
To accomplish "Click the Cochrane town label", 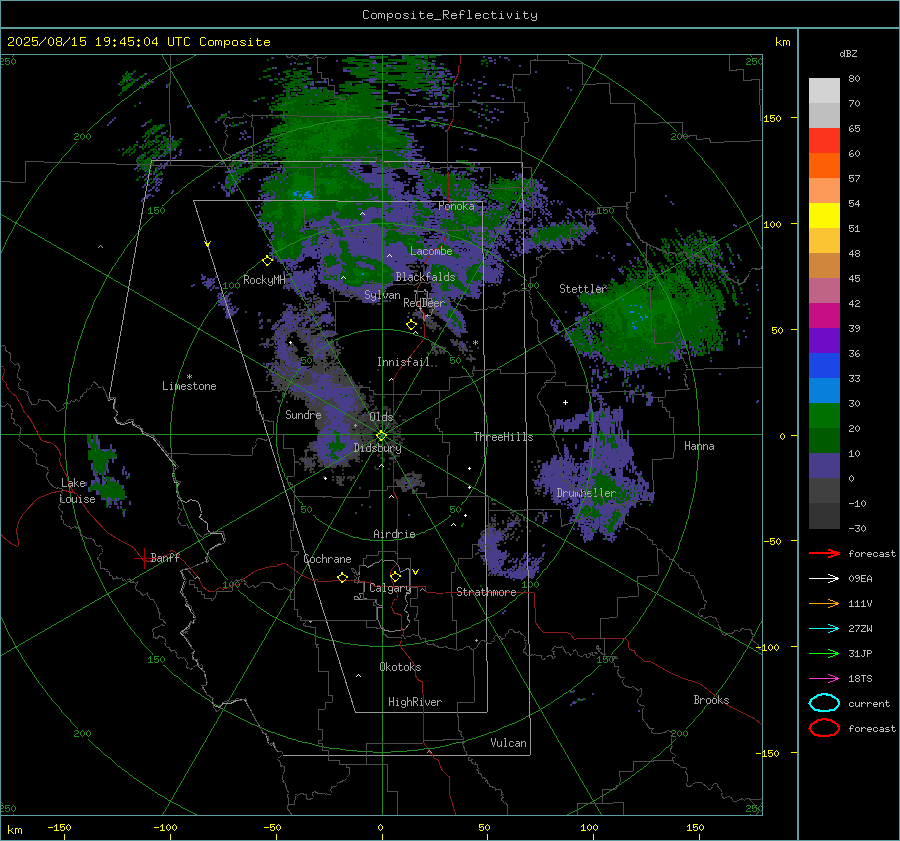I will (327, 559).
